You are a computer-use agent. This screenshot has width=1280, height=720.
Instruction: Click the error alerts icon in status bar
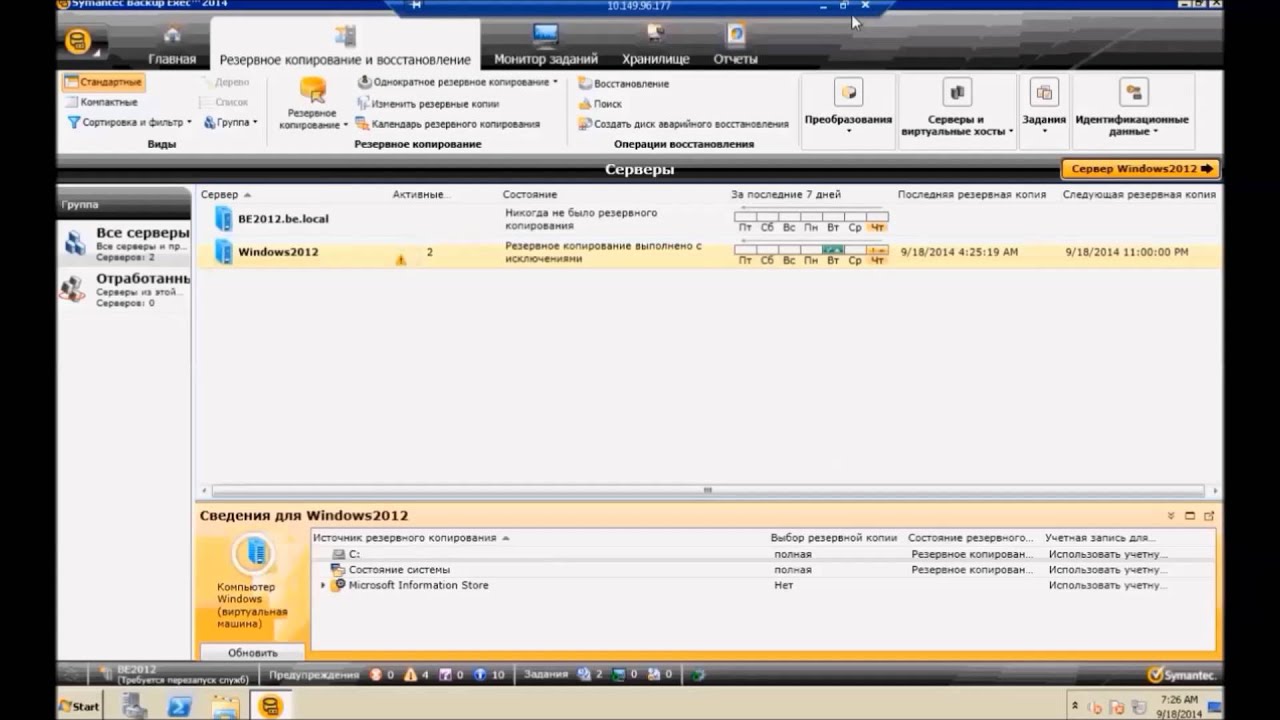coord(376,674)
